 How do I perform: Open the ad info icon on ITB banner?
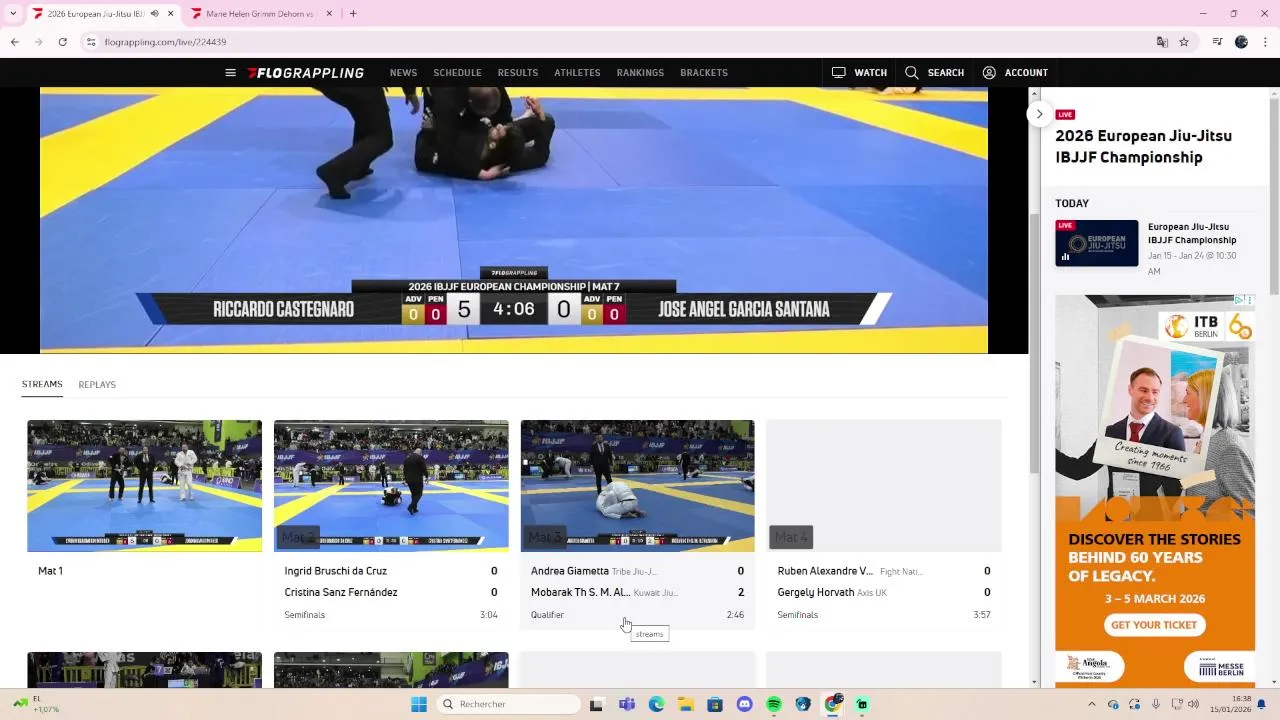(x=1240, y=300)
